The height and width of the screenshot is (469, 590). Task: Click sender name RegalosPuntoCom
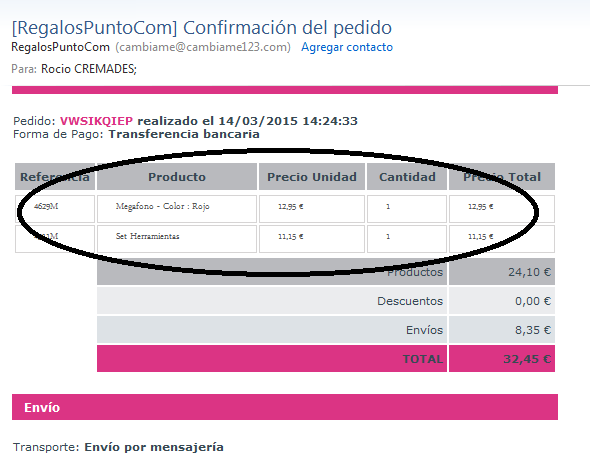(x=60, y=47)
